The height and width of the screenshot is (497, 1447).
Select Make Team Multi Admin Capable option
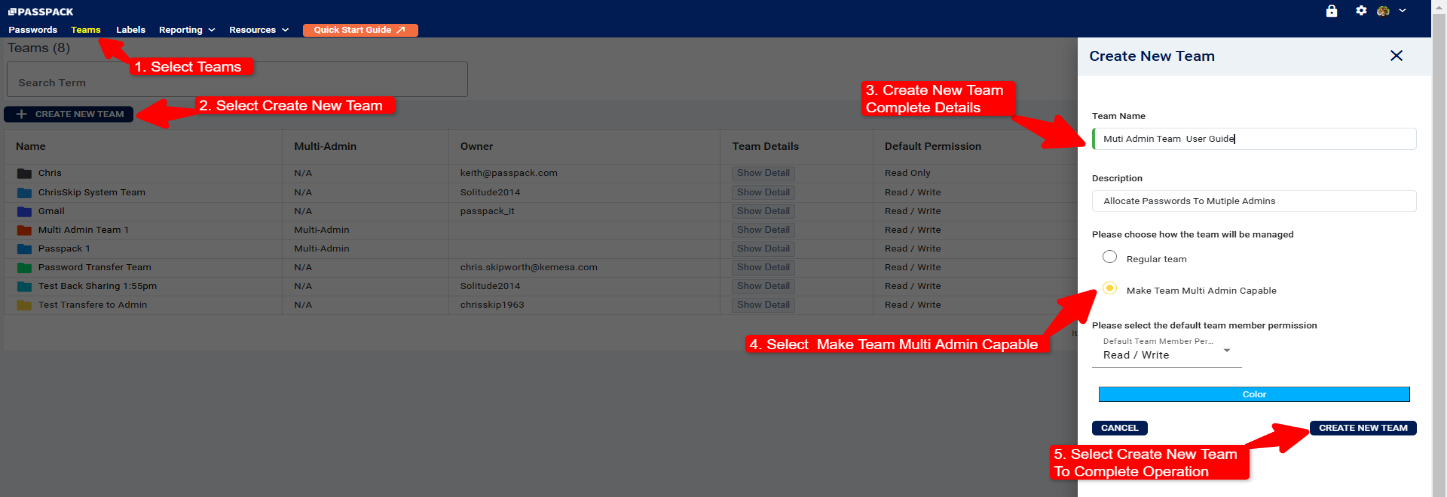(x=1109, y=289)
